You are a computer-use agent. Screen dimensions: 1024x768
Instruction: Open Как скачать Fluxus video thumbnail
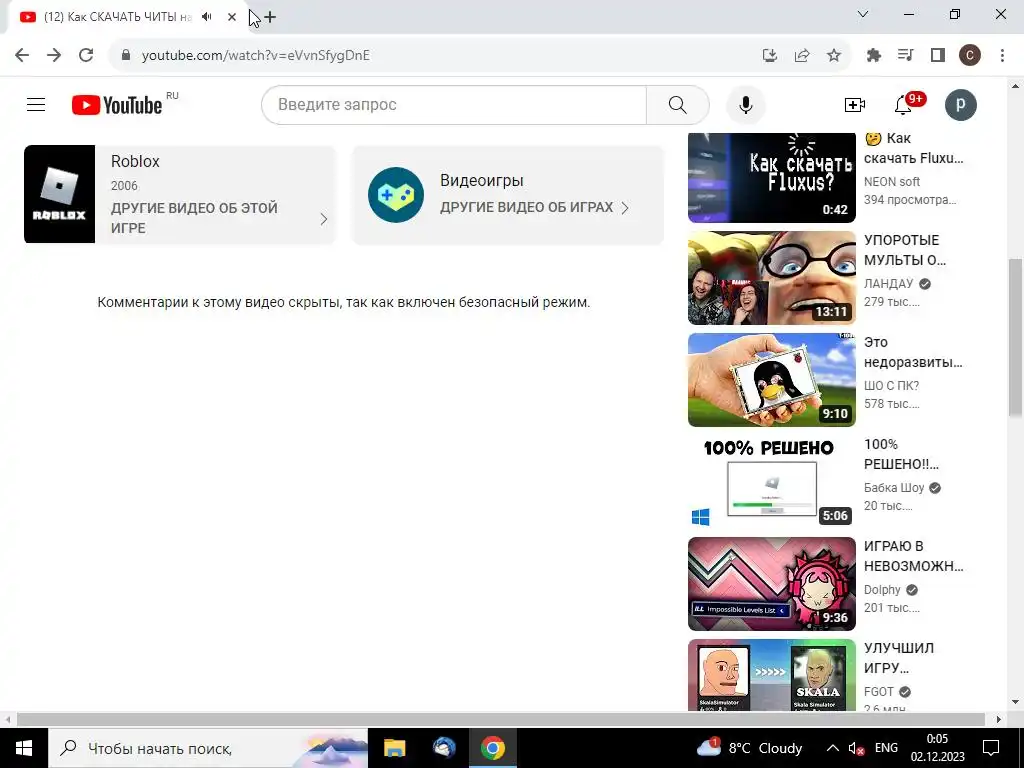[x=771, y=178]
